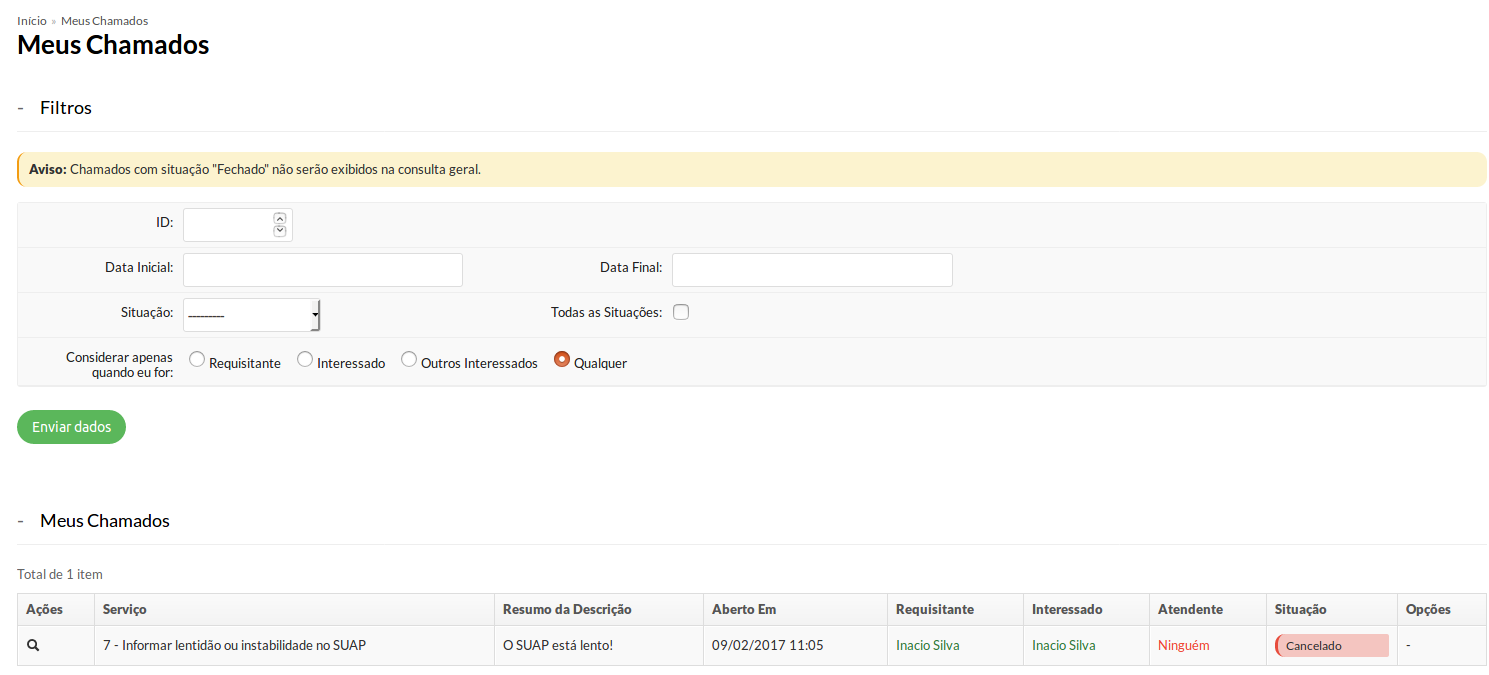
Task: Open the Situação dropdown
Action: (x=251, y=315)
